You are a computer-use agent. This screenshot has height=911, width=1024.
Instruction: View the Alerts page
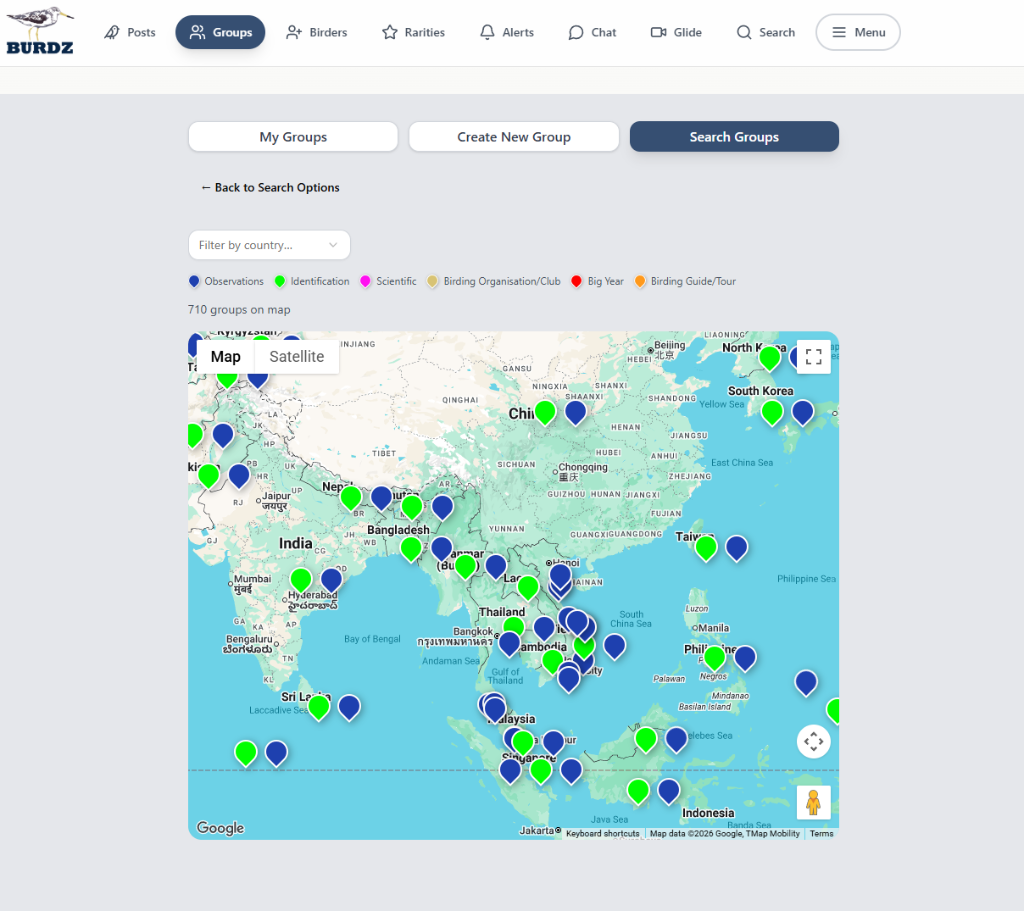coord(507,32)
